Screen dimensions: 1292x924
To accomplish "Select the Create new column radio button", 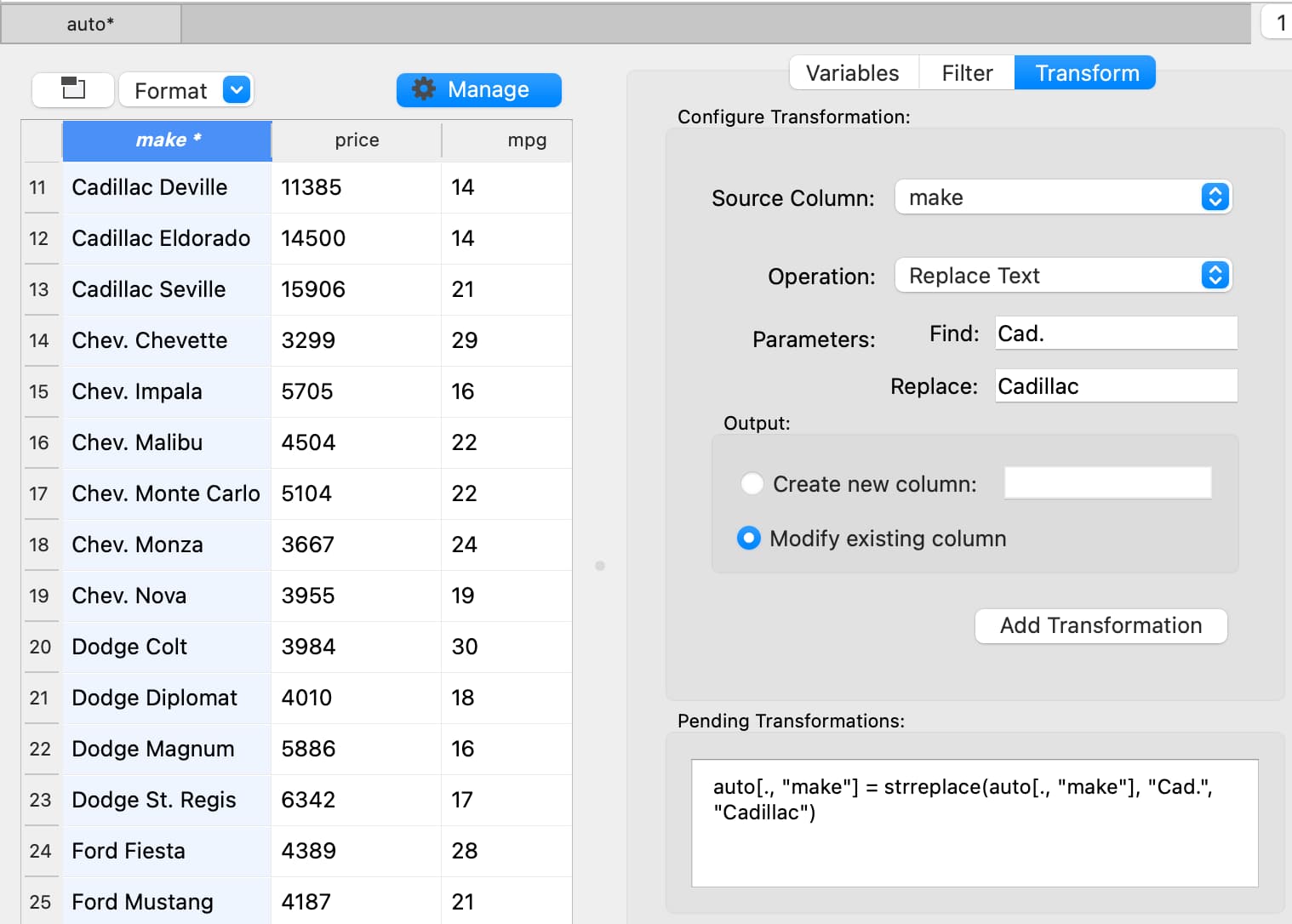I will pyautogui.click(x=752, y=484).
